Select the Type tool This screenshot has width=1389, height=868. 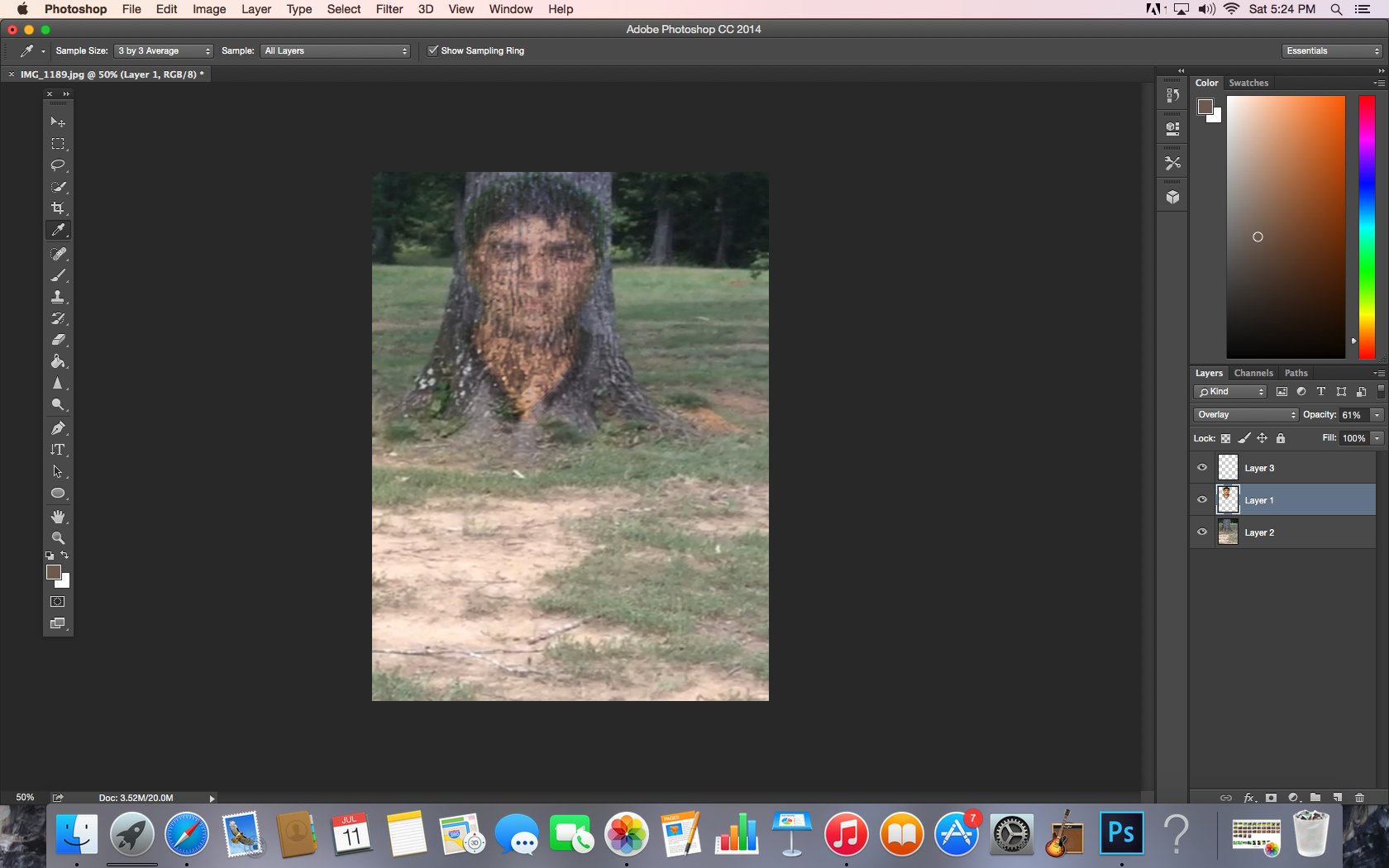[x=58, y=450]
